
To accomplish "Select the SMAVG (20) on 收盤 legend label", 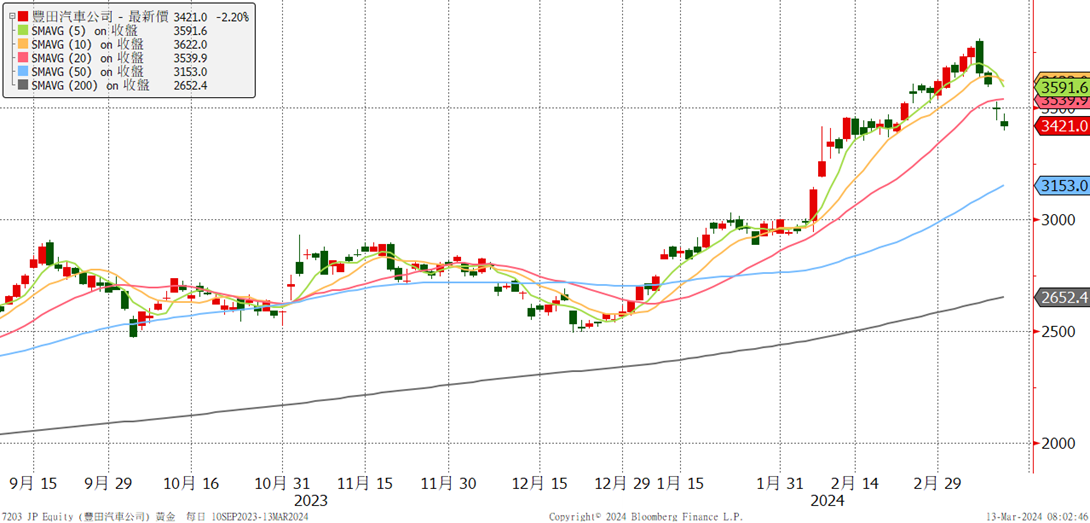I will click(88, 58).
